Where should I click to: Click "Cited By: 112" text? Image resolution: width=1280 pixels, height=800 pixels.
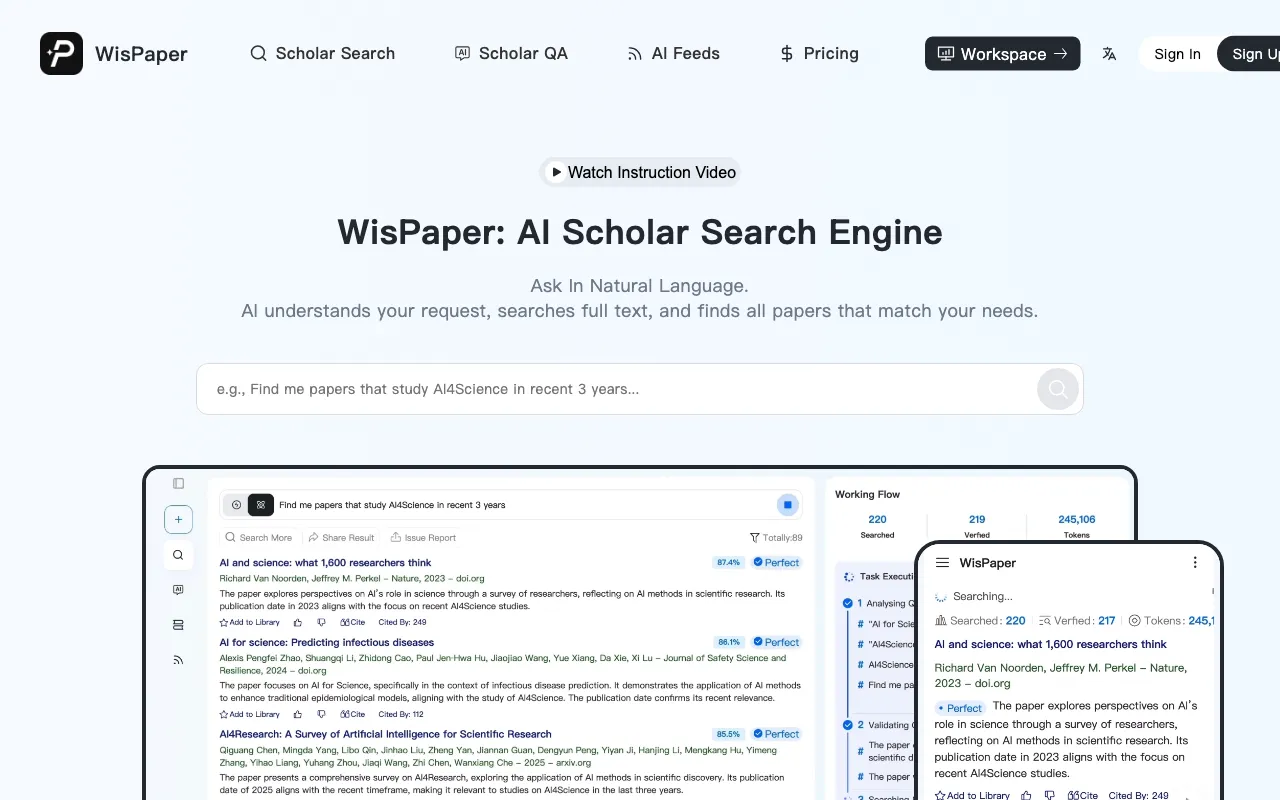(401, 714)
